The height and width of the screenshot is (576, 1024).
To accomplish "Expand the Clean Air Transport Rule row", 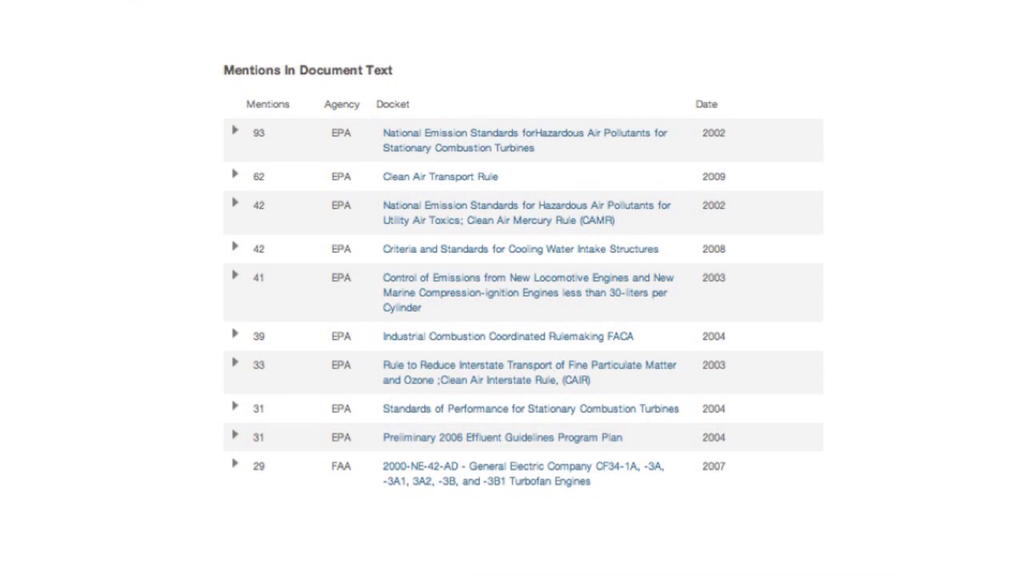I will point(235,174).
